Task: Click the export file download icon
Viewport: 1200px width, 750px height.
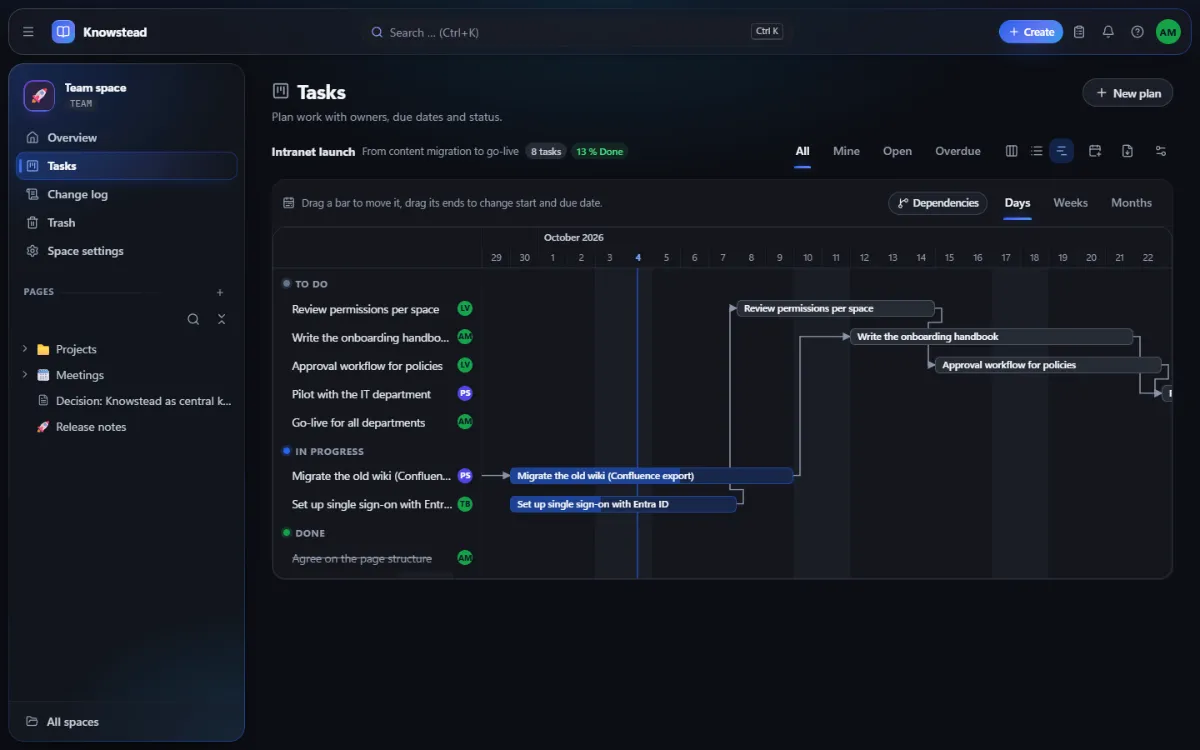Action: point(1127,151)
